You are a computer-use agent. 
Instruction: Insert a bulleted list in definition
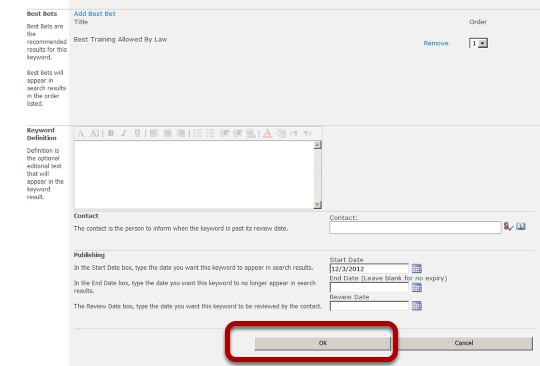(210, 133)
